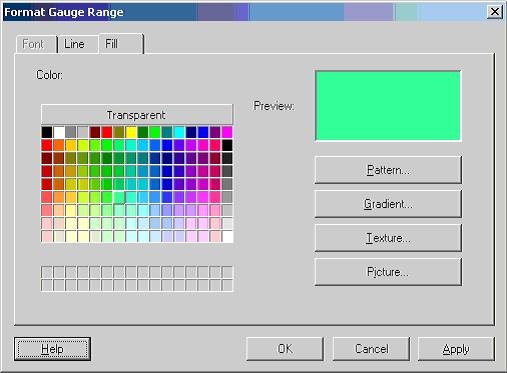This screenshot has height=373, width=507.
Task: Select pure blue swatch next to navy
Action: coord(203,132)
